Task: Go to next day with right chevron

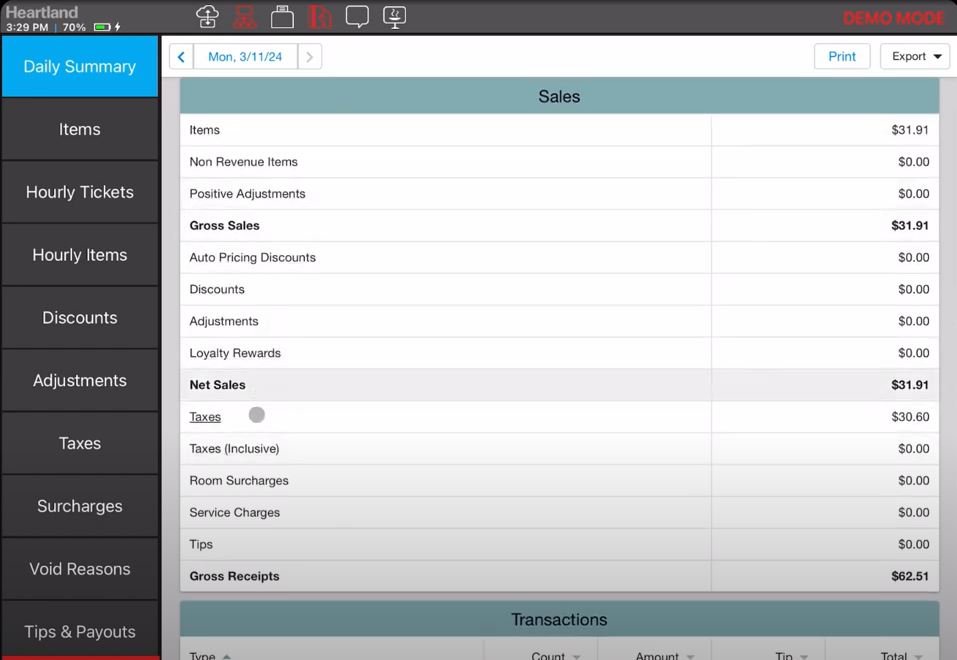Action: (x=309, y=57)
